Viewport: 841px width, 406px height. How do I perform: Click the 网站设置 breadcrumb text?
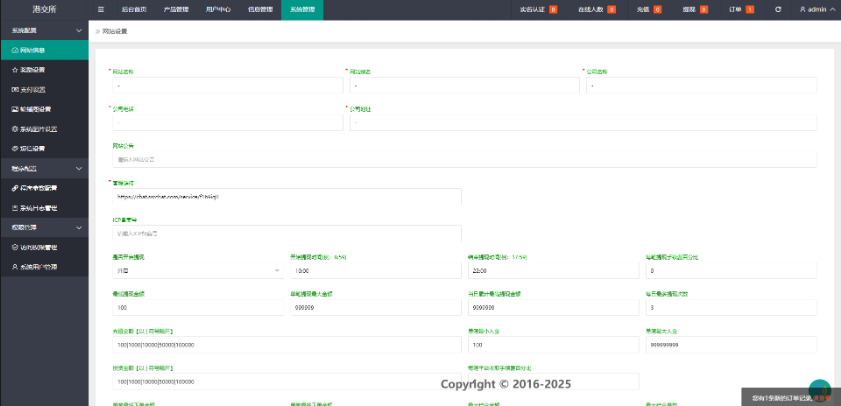pyautogui.click(x=115, y=32)
